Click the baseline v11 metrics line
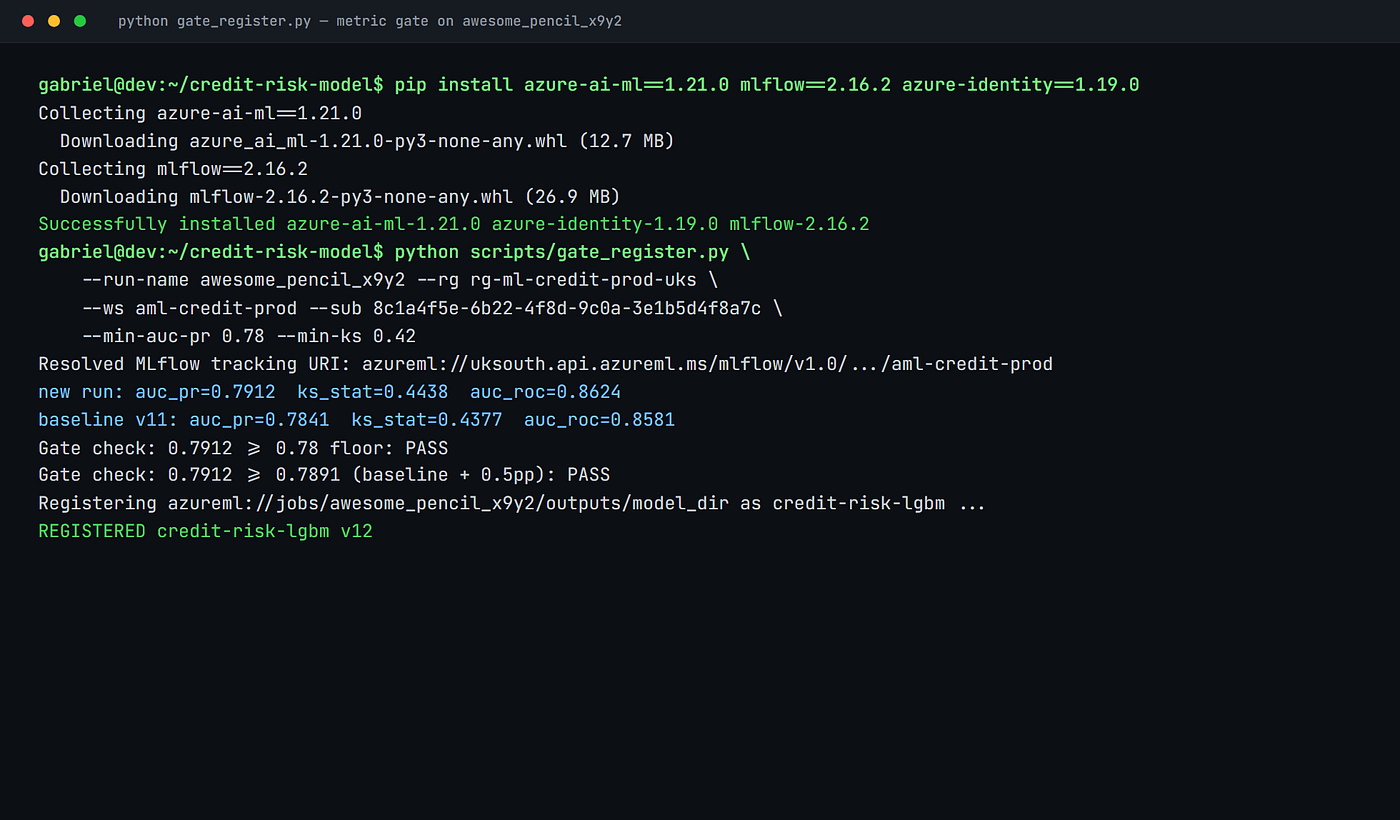Viewport: 1400px width, 820px height. click(x=356, y=421)
